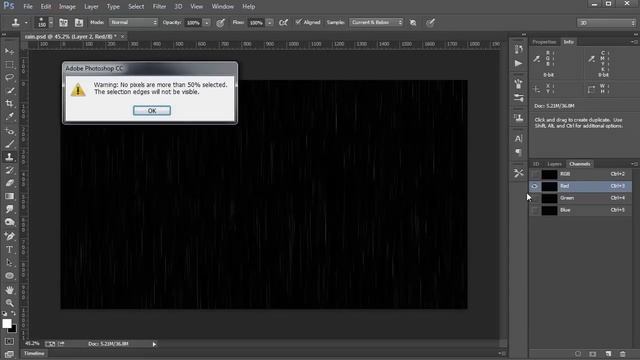Select the Crop tool
640x360 pixels.
coord(9,103)
